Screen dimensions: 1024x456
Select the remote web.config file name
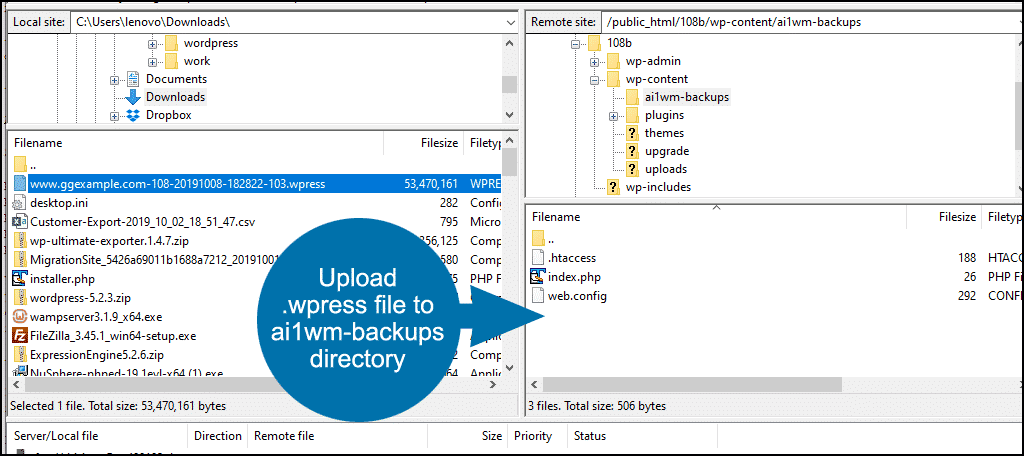tap(577, 296)
